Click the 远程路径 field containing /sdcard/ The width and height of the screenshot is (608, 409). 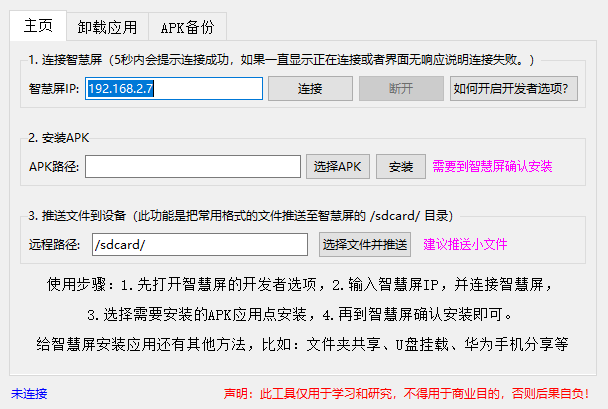199,244
